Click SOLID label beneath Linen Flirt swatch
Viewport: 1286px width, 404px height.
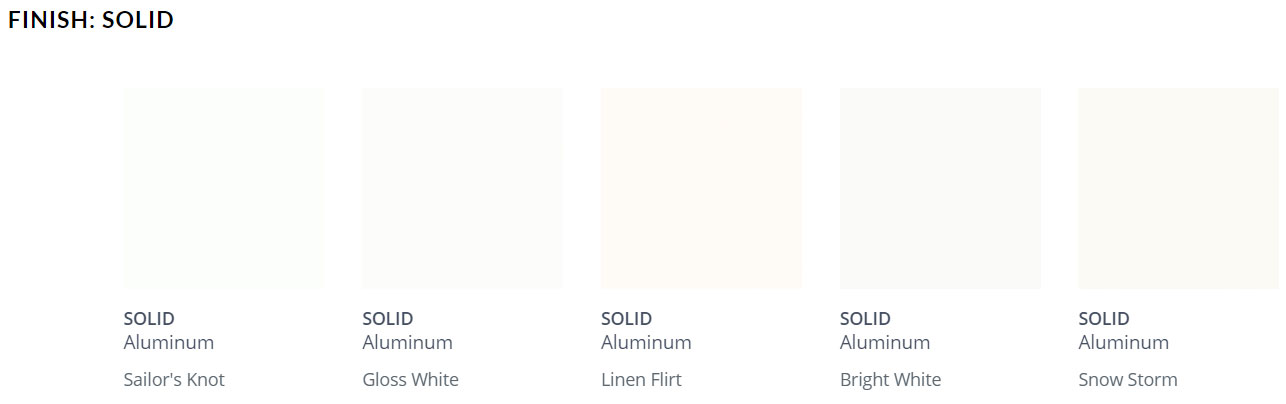coord(626,319)
